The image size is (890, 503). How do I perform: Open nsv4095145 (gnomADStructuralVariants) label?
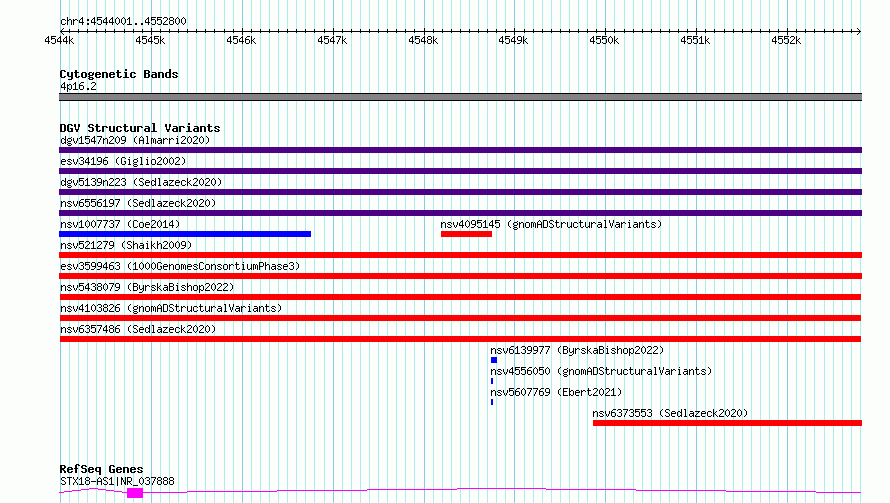point(551,224)
